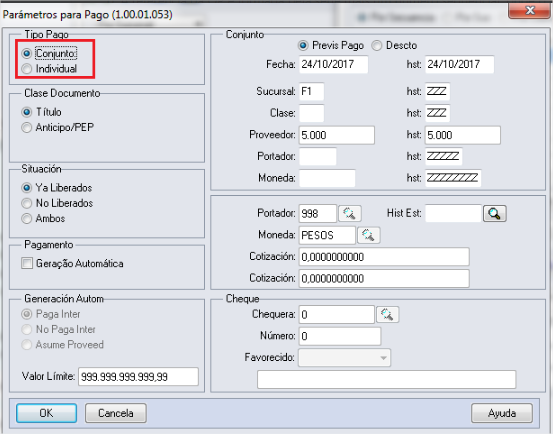
Task: Click magnifier search icon beside Hist Est
Action: (x=494, y=213)
